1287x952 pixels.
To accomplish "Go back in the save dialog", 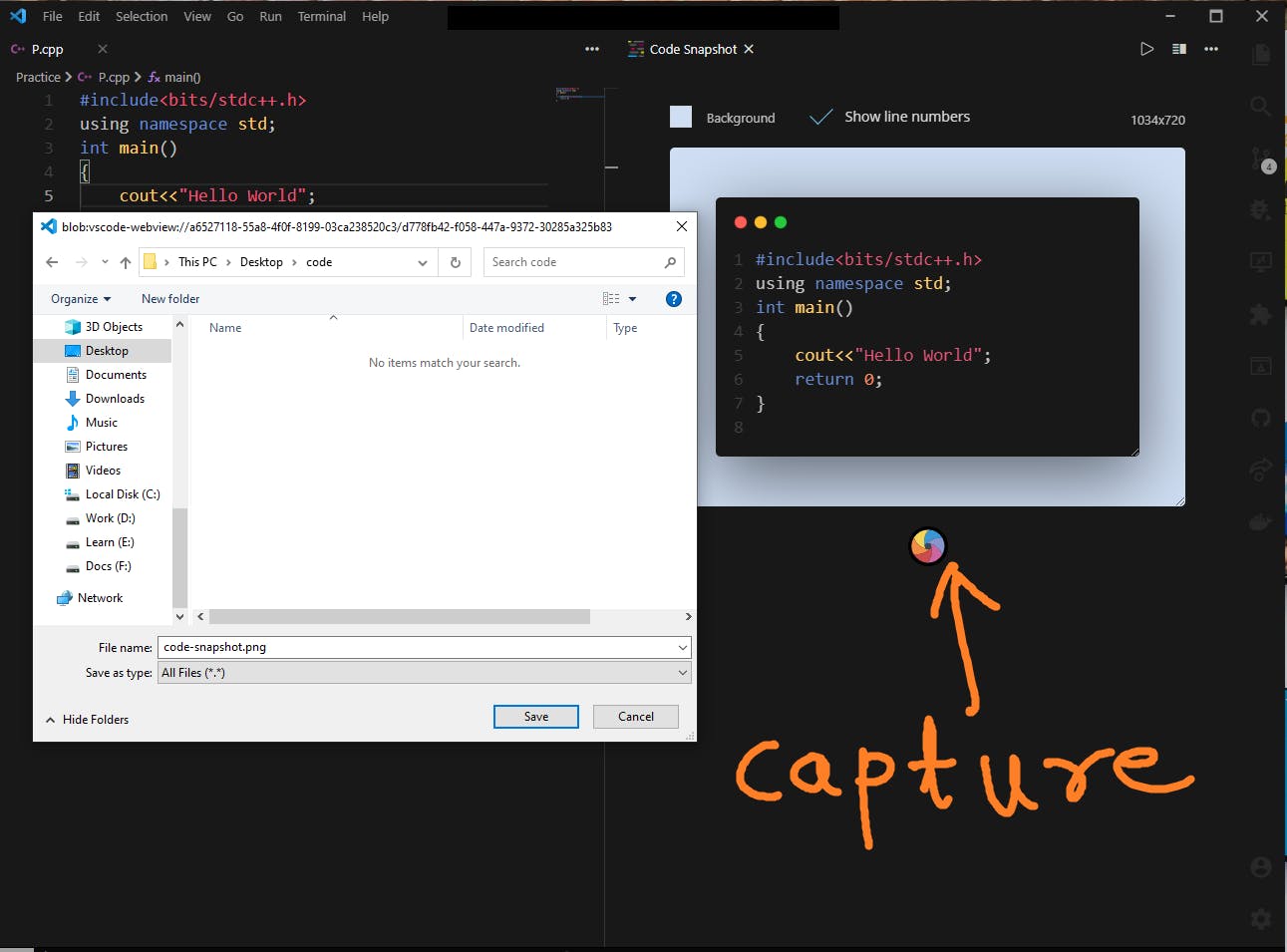I will [x=53, y=262].
